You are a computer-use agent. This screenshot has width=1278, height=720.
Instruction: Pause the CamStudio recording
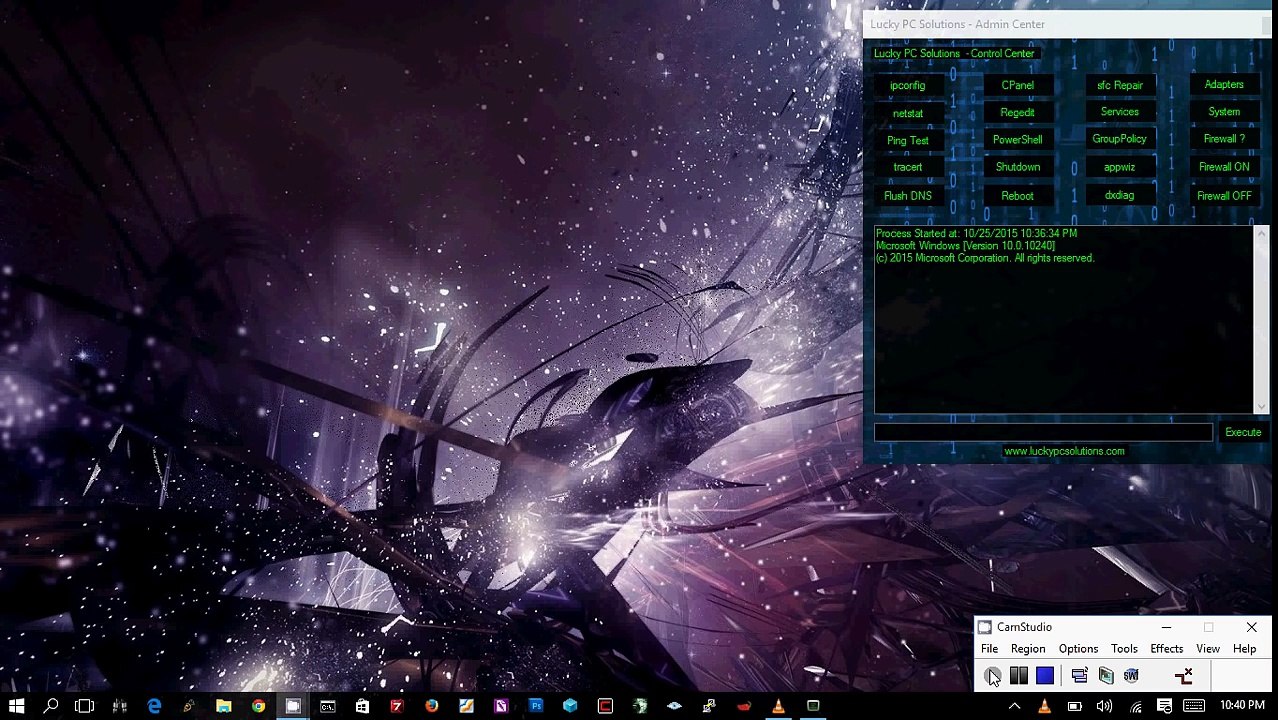pos(1018,676)
